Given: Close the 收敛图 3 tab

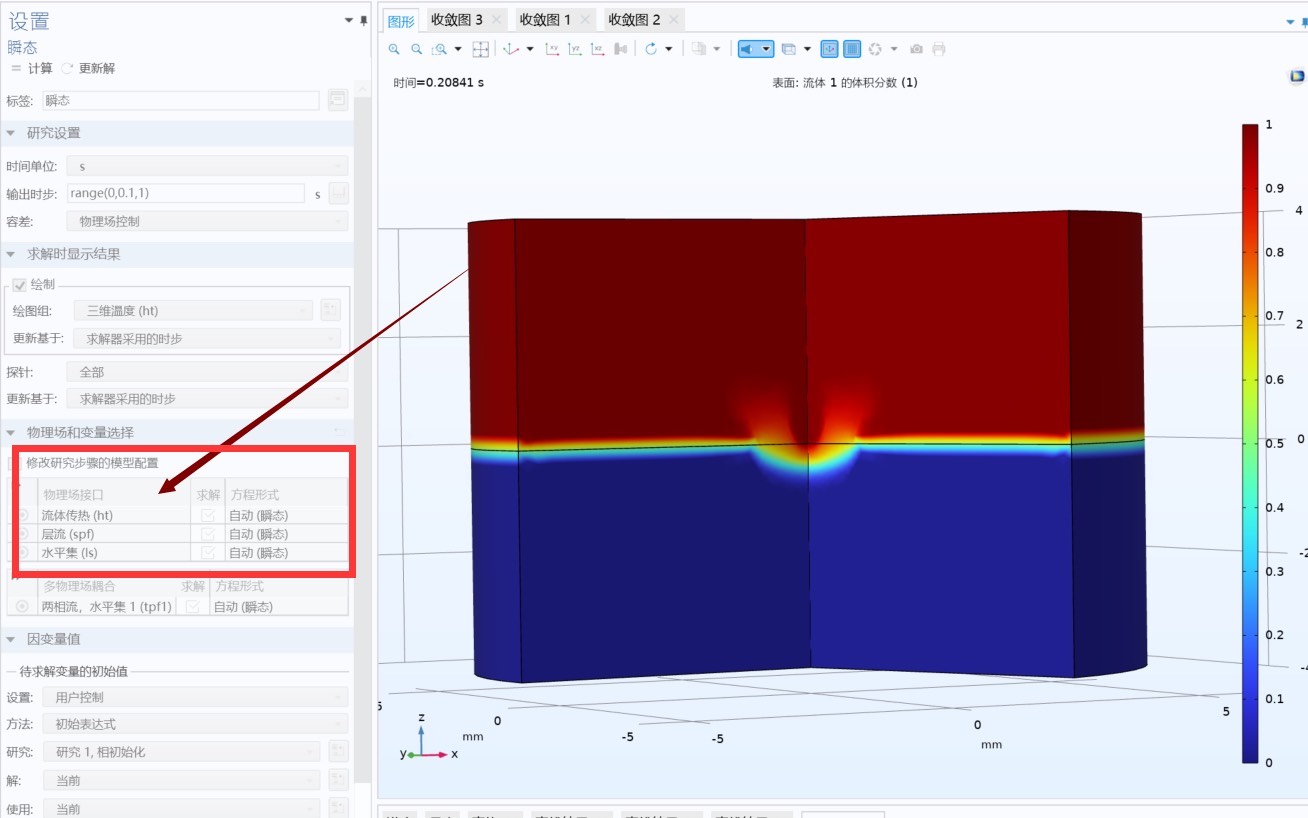Looking at the screenshot, I should point(498,20).
